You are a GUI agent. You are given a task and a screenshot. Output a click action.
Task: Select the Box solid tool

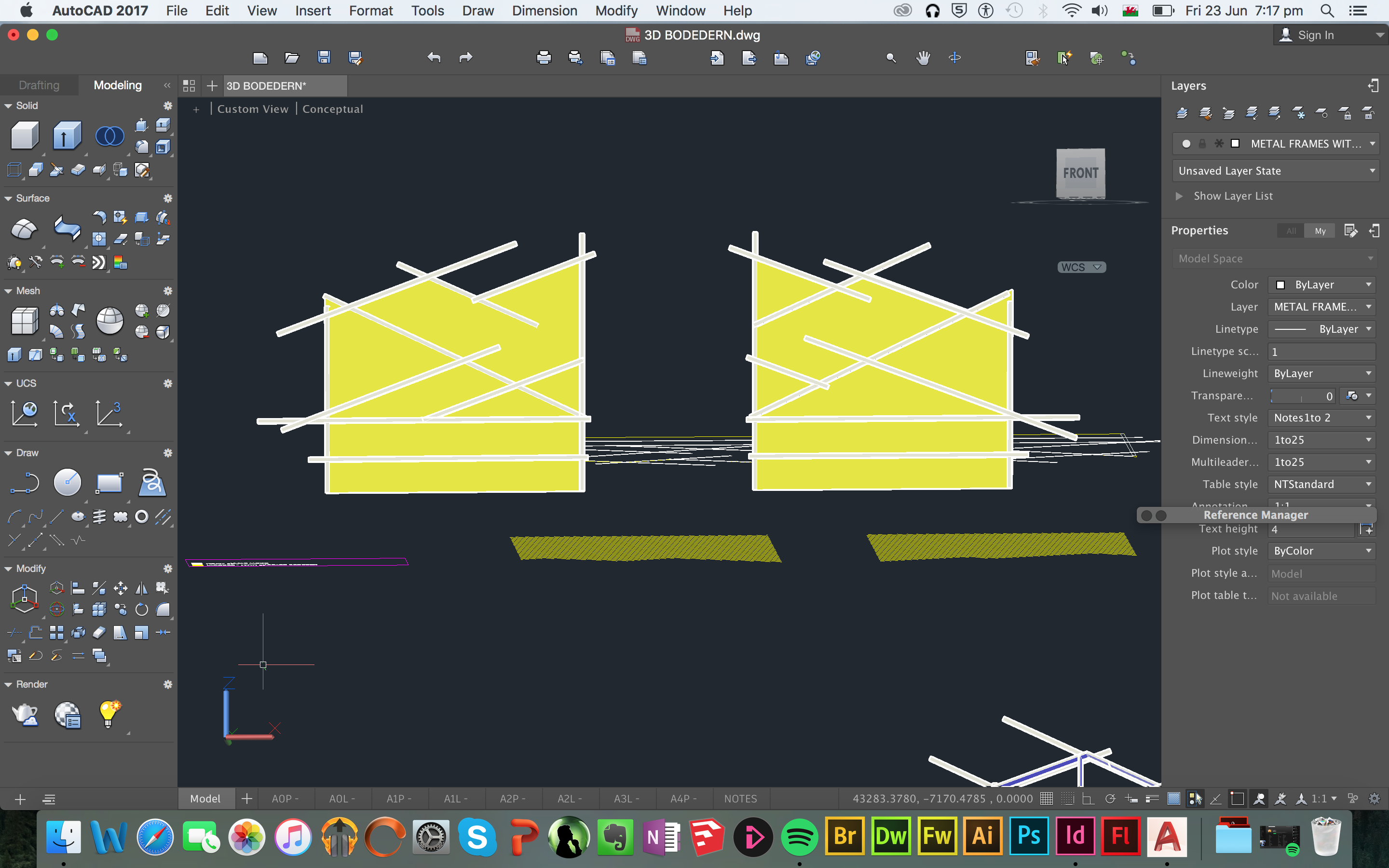[24, 136]
